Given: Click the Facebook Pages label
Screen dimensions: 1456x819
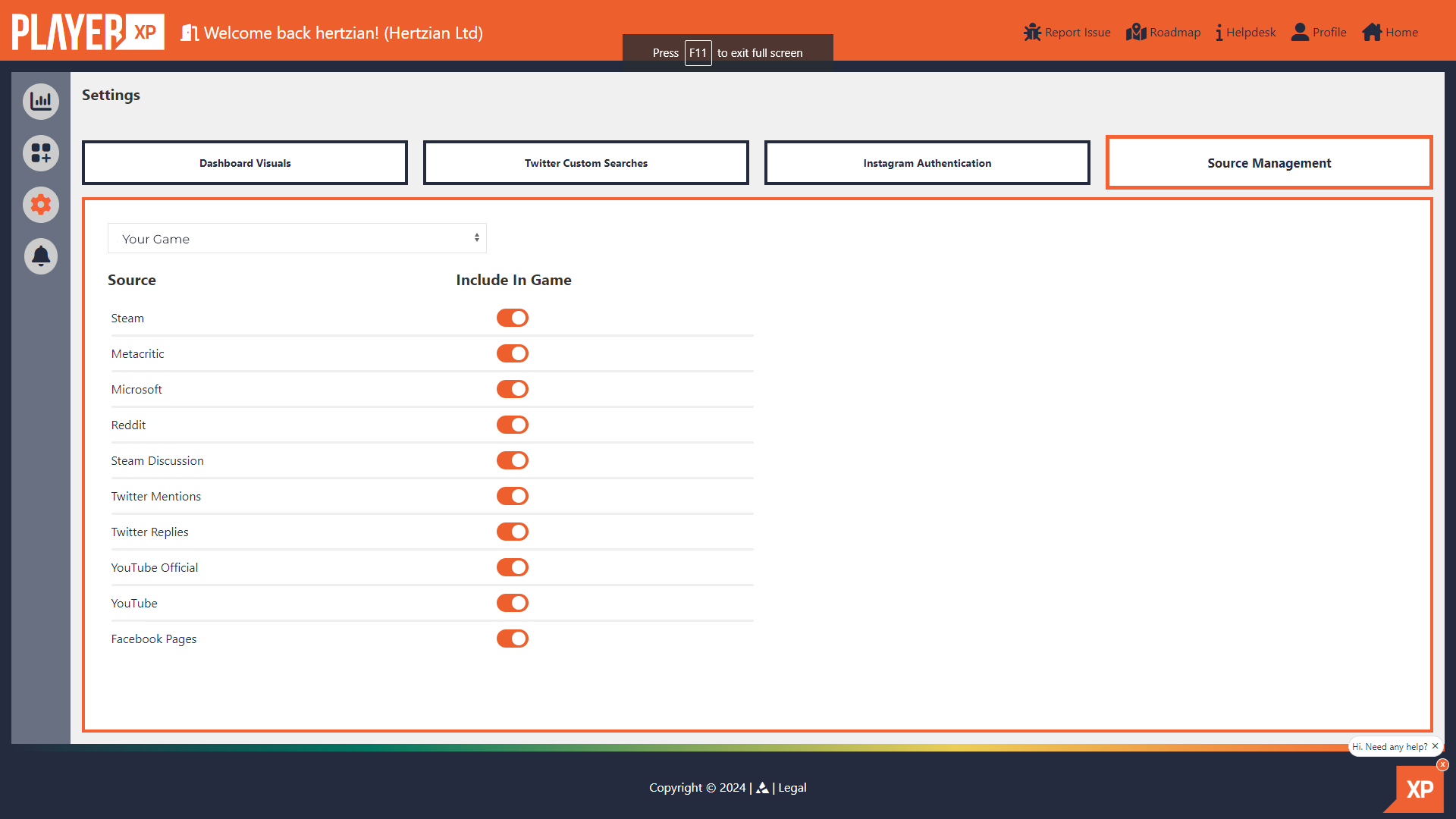Looking at the screenshot, I should coord(153,639).
